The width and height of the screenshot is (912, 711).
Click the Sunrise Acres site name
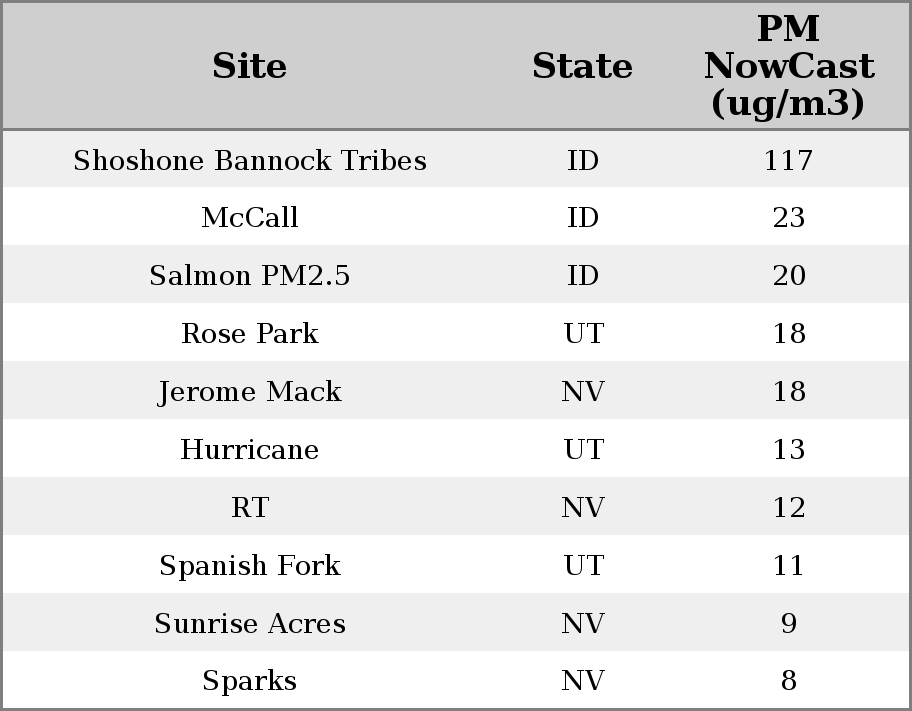pyautogui.click(x=249, y=624)
